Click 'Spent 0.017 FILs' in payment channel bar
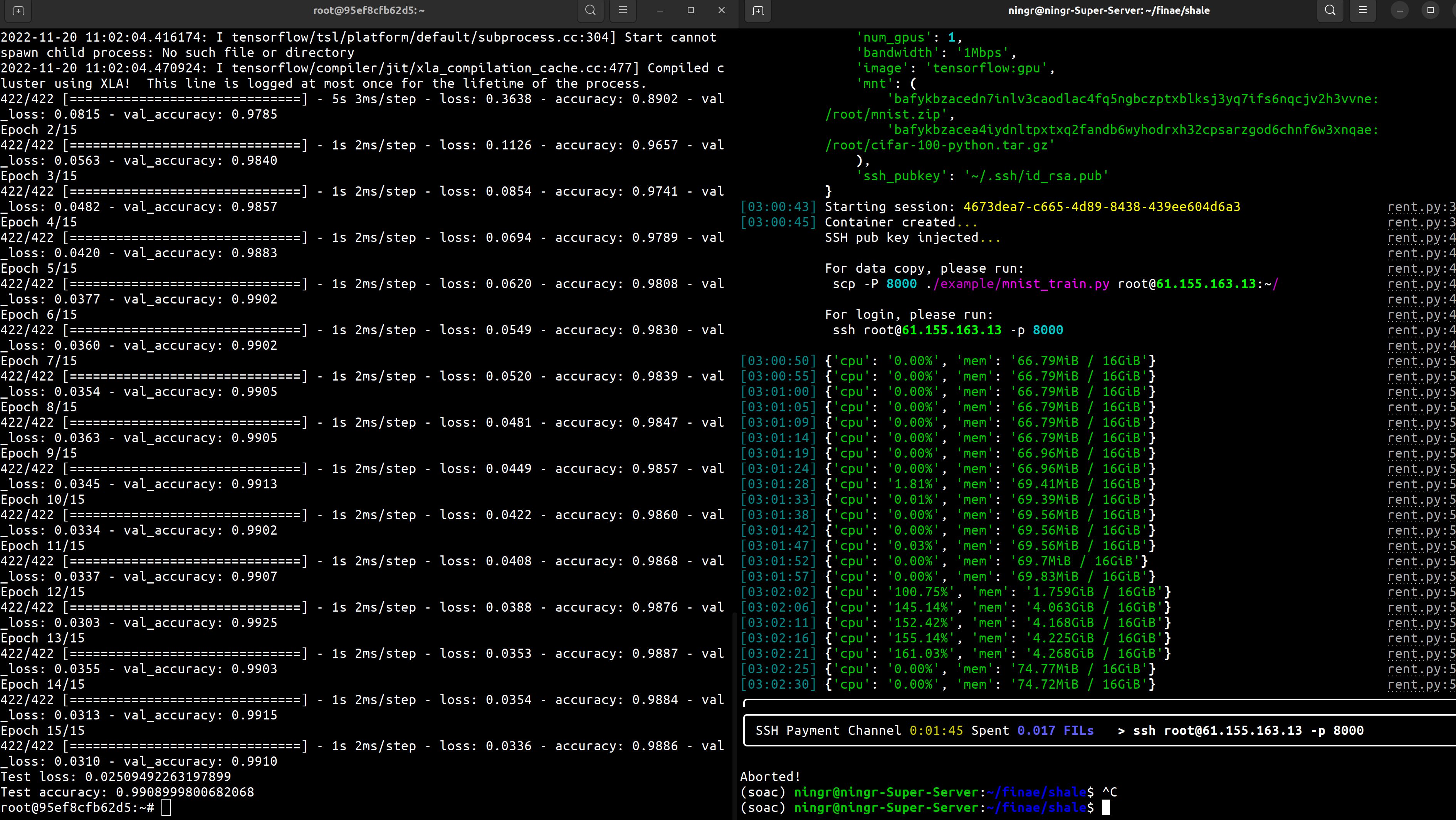The height and width of the screenshot is (820, 1456). click(1032, 730)
